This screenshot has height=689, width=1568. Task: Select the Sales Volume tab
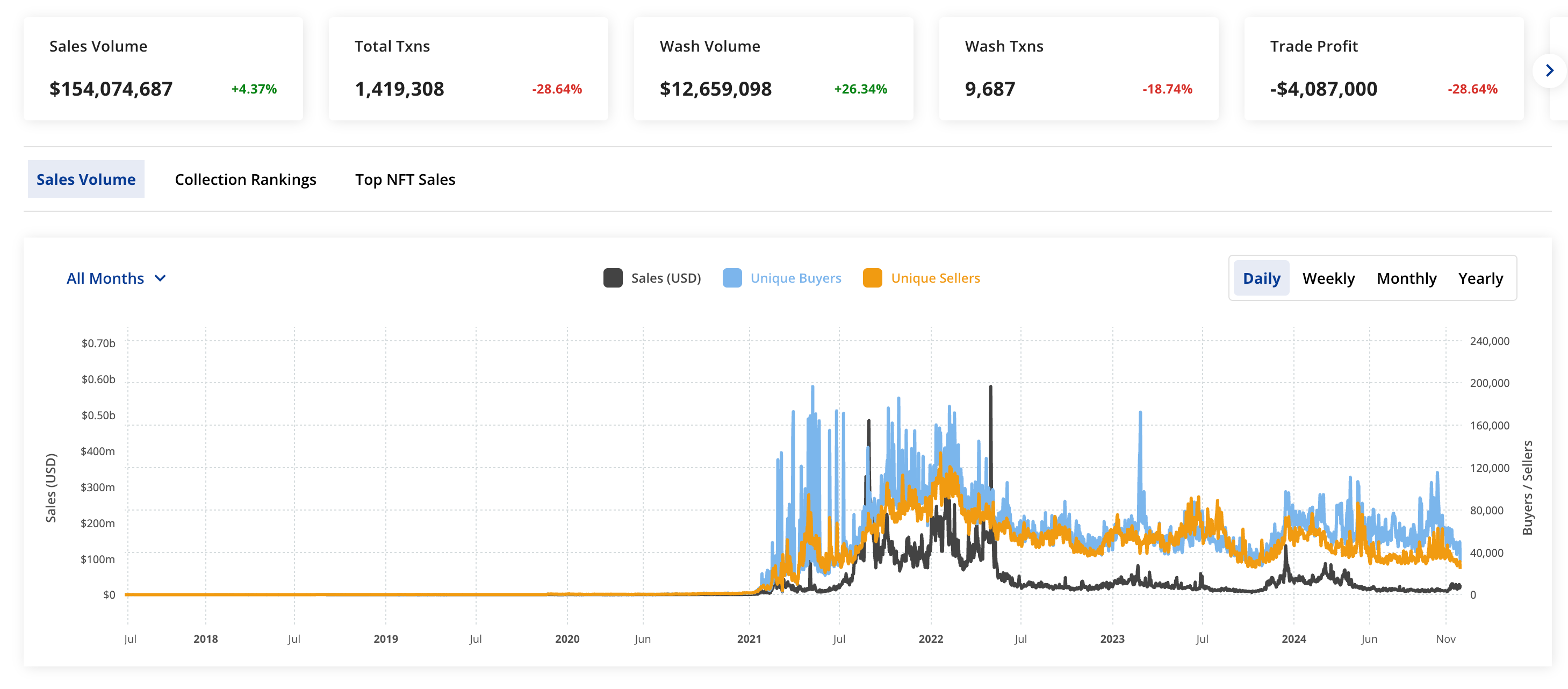[x=86, y=180]
